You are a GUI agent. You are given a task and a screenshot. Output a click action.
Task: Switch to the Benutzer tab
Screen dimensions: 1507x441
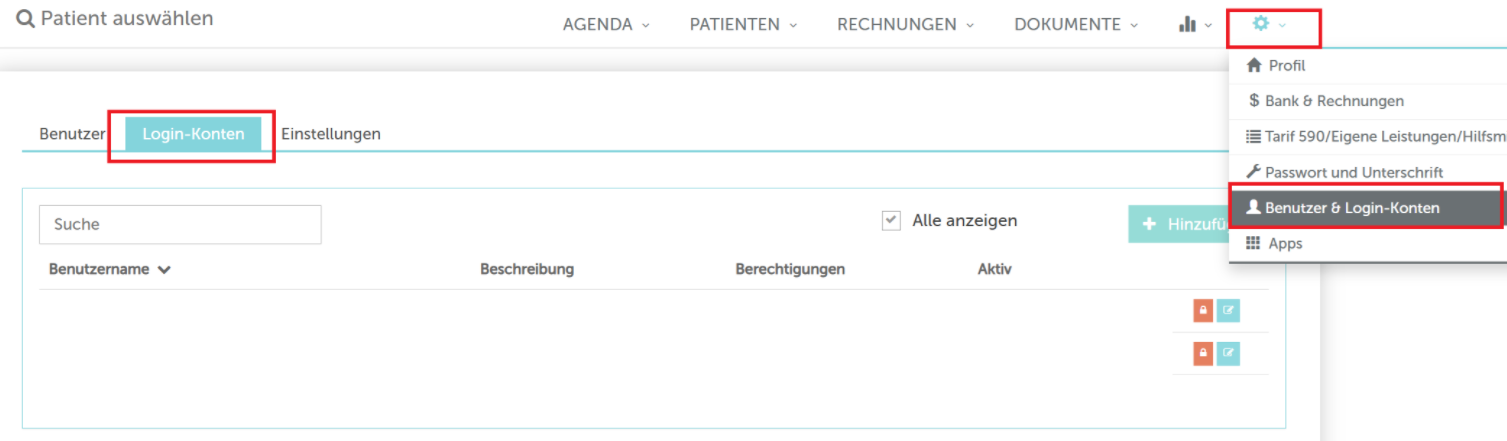(x=72, y=134)
